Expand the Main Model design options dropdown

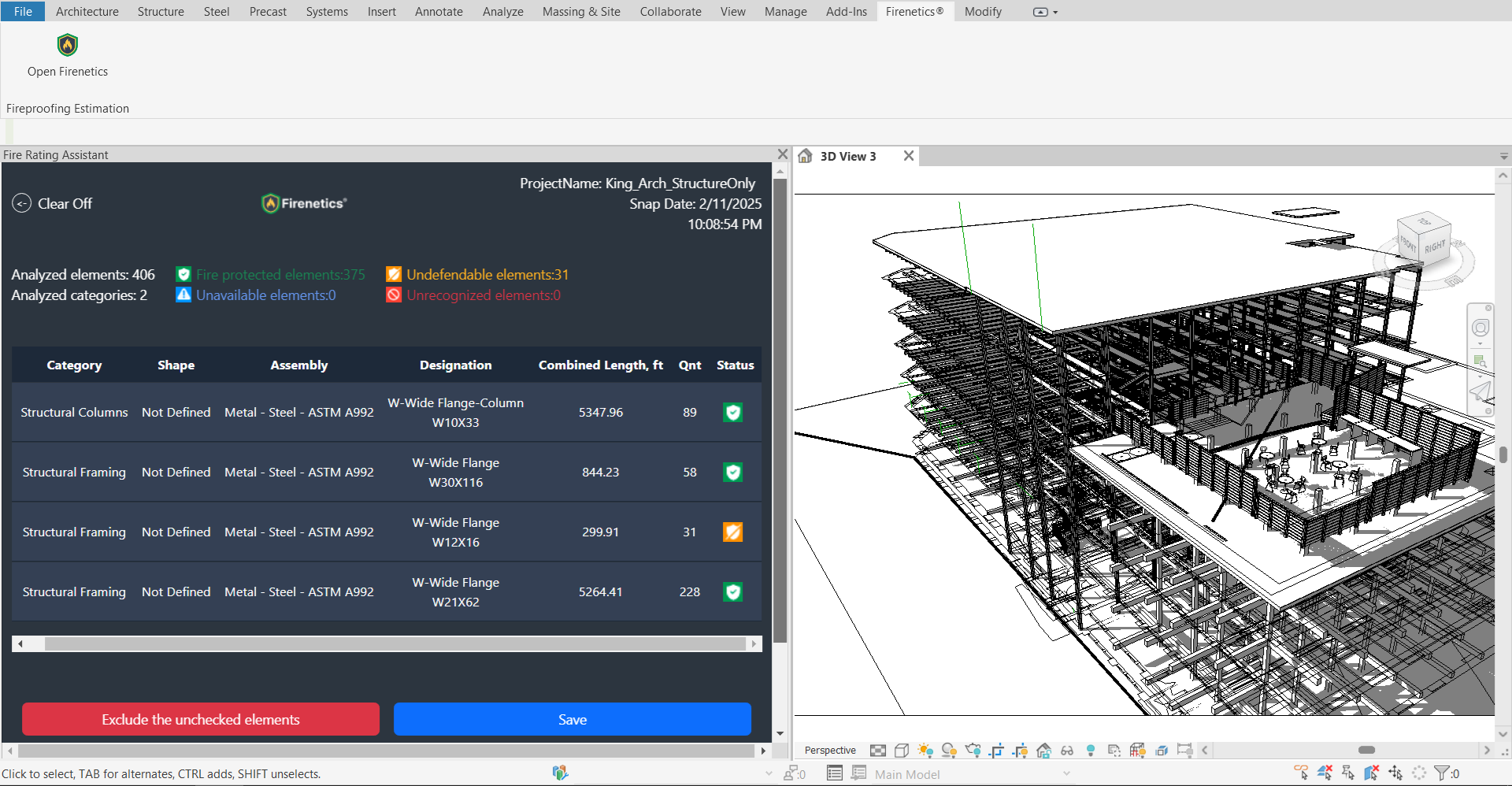[x=1067, y=774]
